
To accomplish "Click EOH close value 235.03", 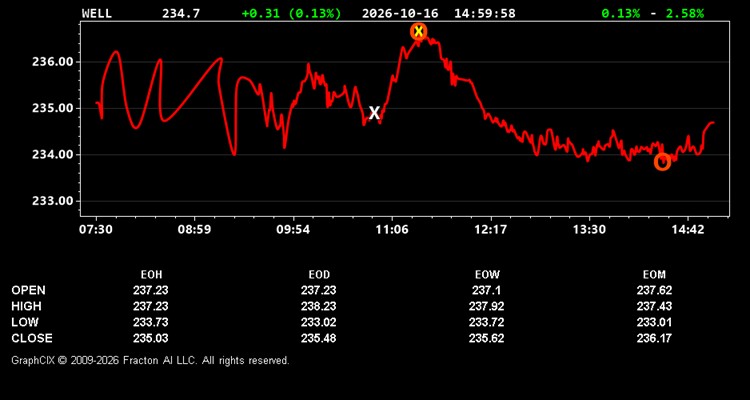I will 151,338.
